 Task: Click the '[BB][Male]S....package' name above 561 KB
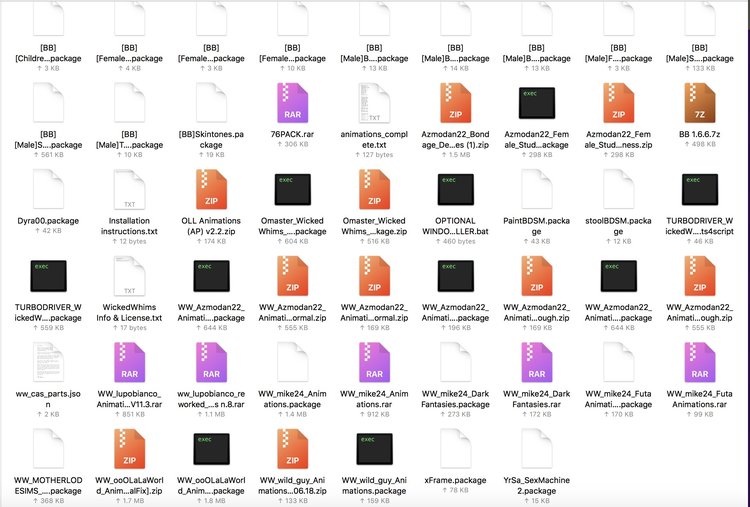(x=48, y=140)
